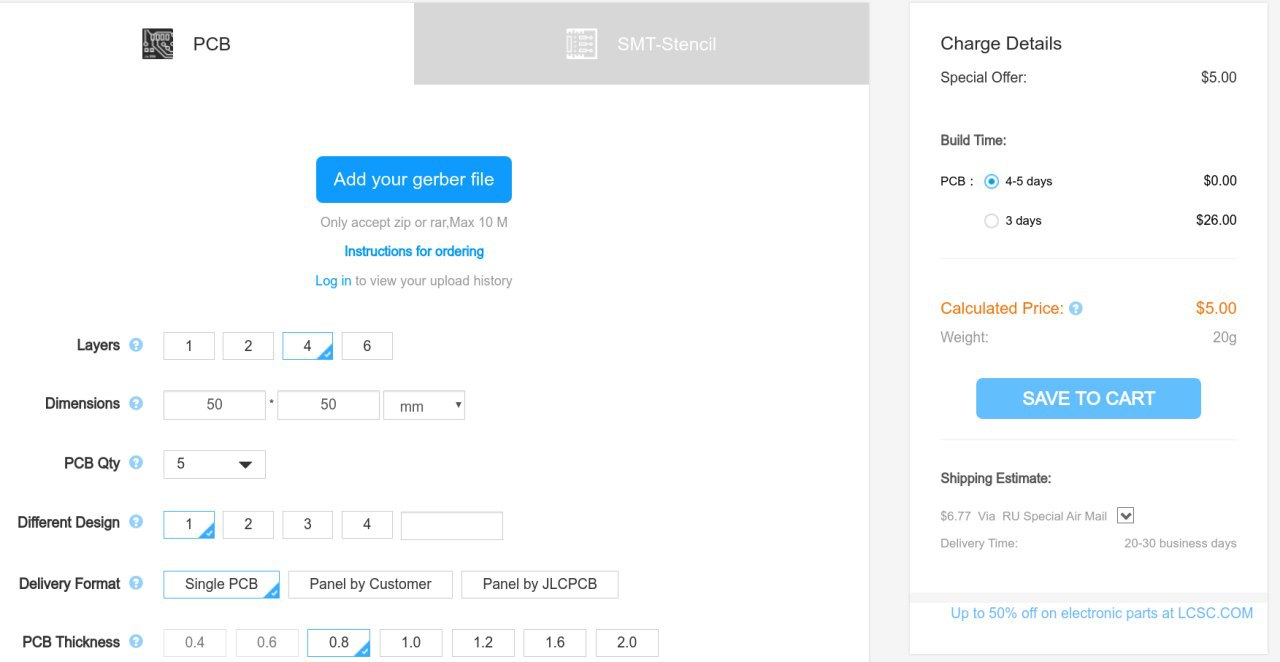Click the 'Only accept zip or rar' note
Image resolution: width=1280 pixels, height=662 pixels.
(414, 223)
